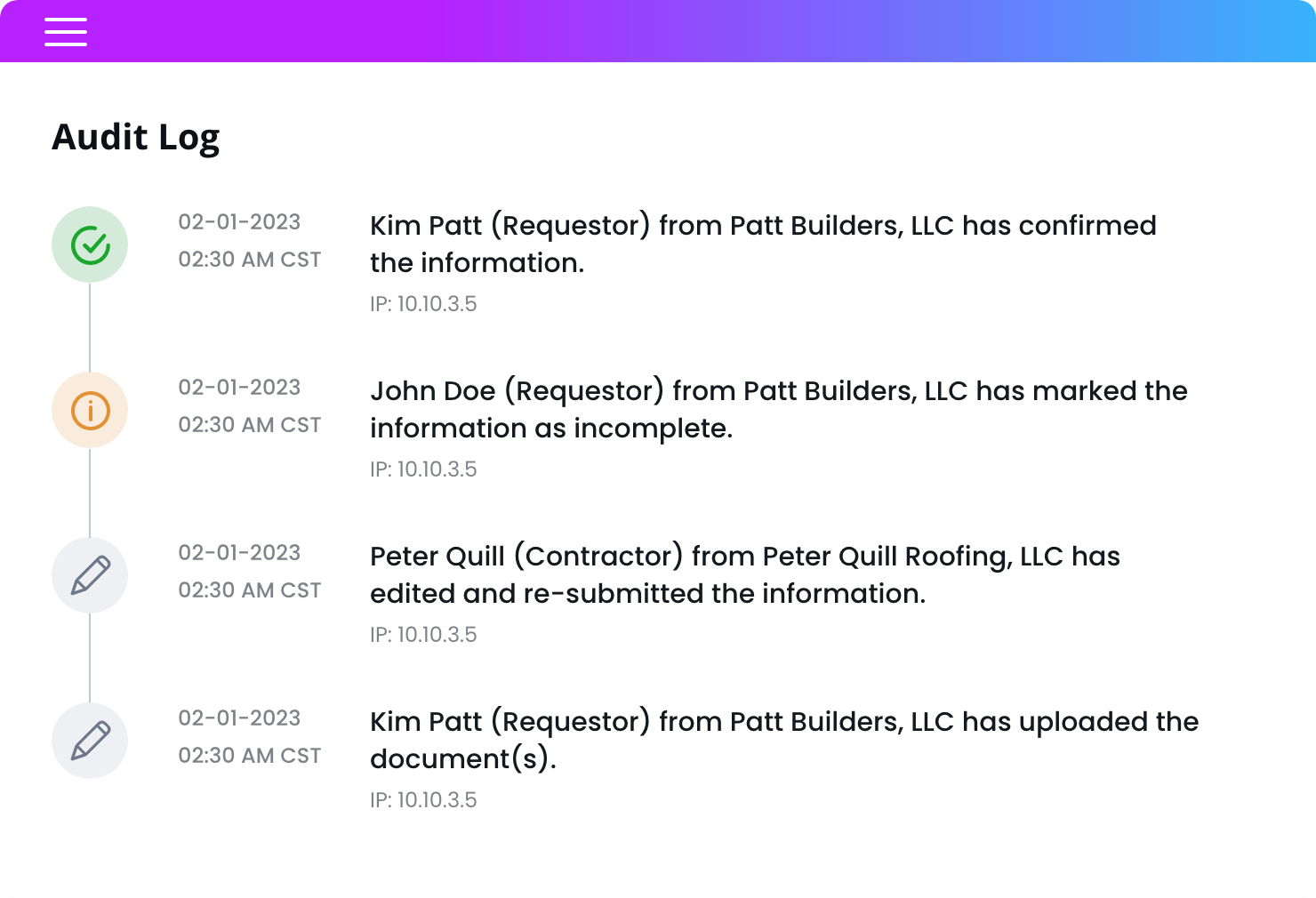This screenshot has height=898, width=1316.
Task: Click the green checkmark confirmed icon
Action: [x=90, y=245]
